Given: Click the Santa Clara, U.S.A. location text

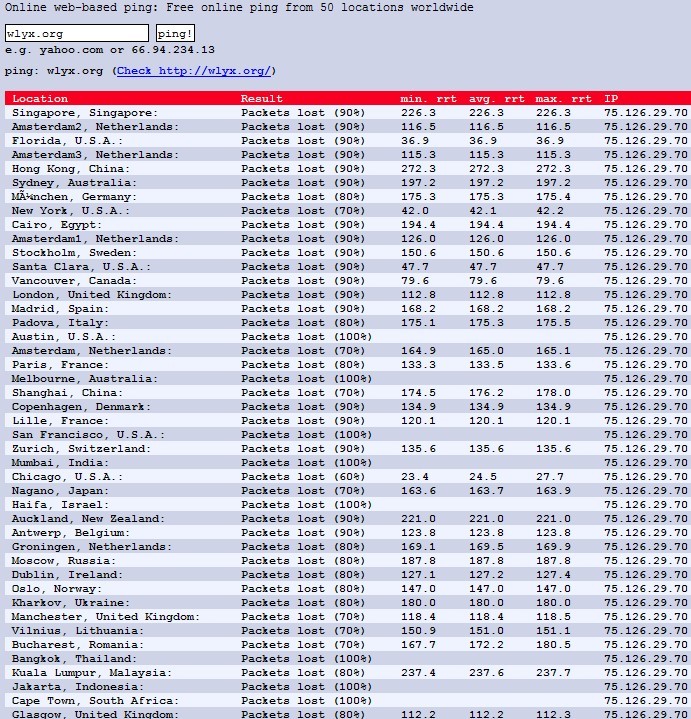Looking at the screenshot, I should (81, 266).
